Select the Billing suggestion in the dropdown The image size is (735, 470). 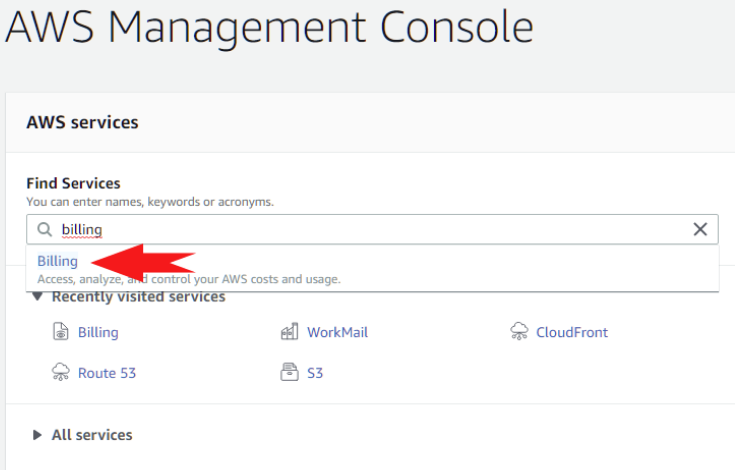pyautogui.click(x=57, y=261)
